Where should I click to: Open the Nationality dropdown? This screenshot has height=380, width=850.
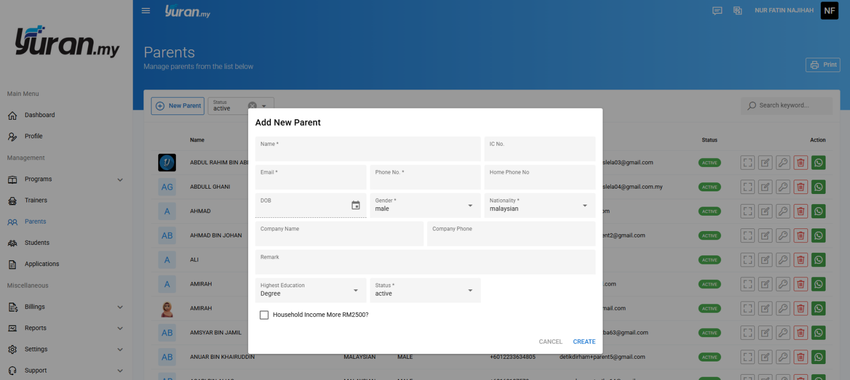(x=539, y=205)
